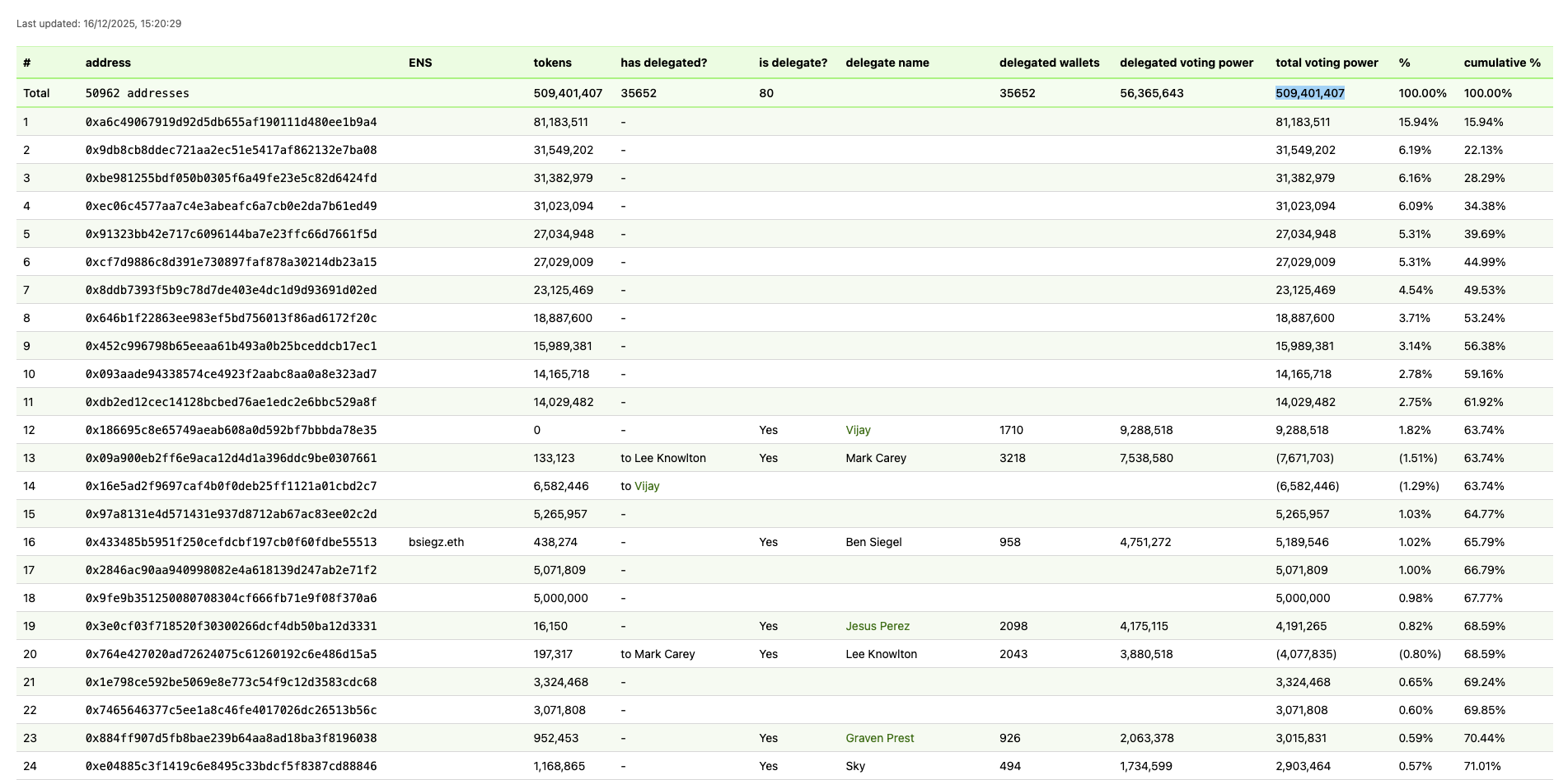Image resolution: width=1568 pixels, height=780 pixels.
Task: Click the total voting power header
Action: click(x=1327, y=63)
